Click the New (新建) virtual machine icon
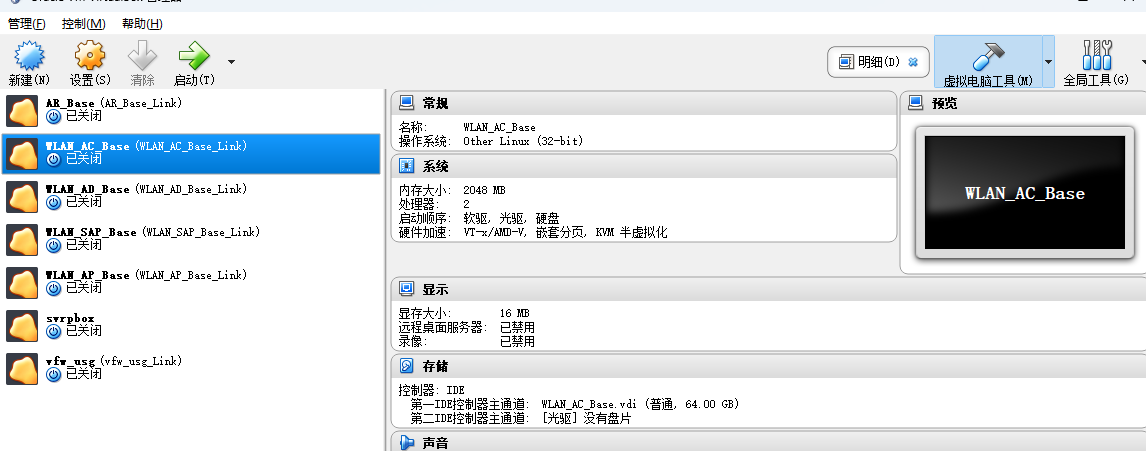1146x451 pixels. click(28, 57)
